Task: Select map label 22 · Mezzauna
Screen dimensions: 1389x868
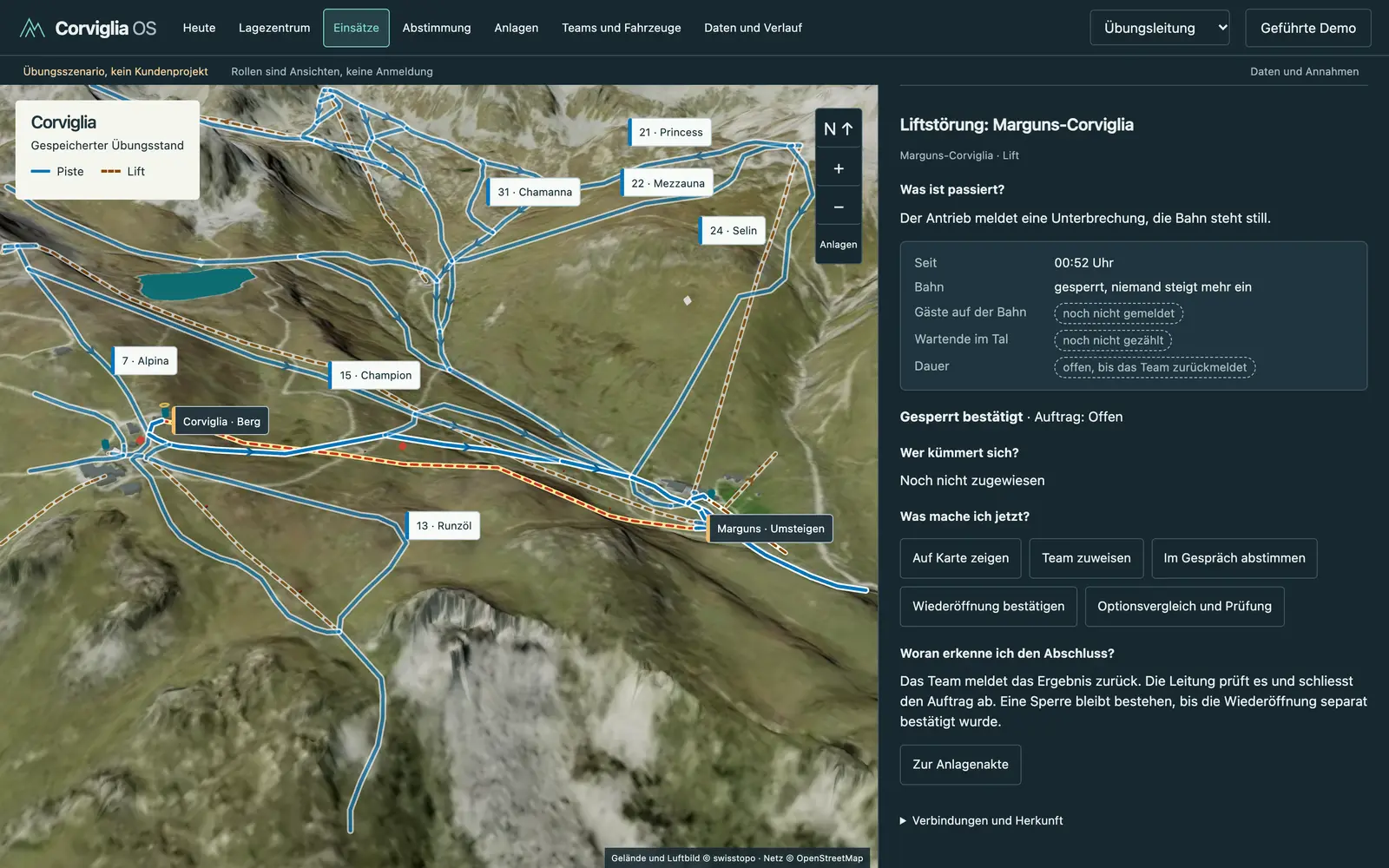Action: click(x=668, y=183)
